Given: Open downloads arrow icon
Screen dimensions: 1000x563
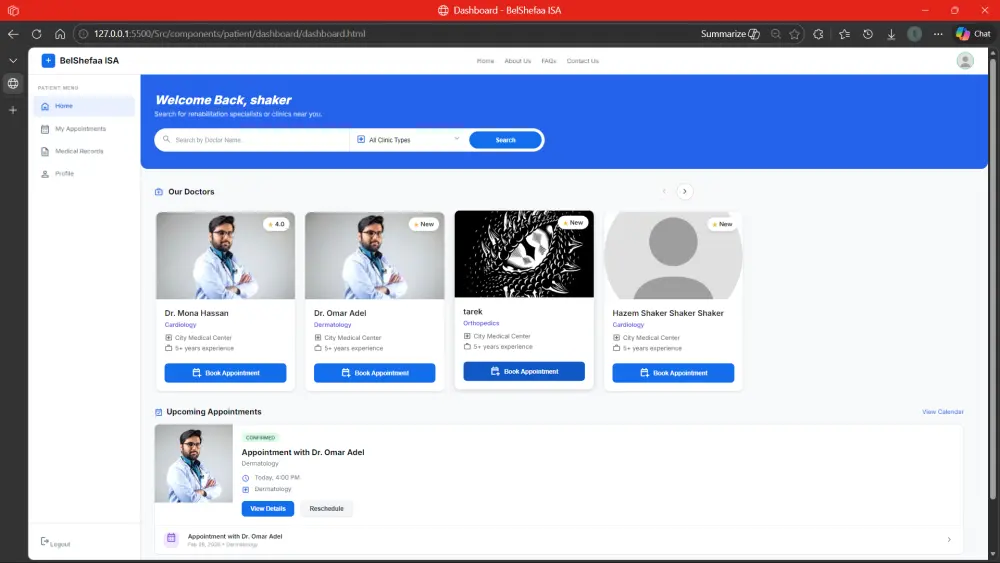Looking at the screenshot, I should click(891, 34).
